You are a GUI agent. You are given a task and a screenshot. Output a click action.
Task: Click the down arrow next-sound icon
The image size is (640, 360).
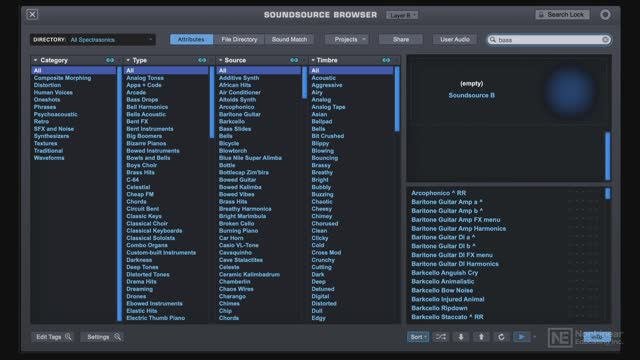pyautogui.click(x=461, y=337)
